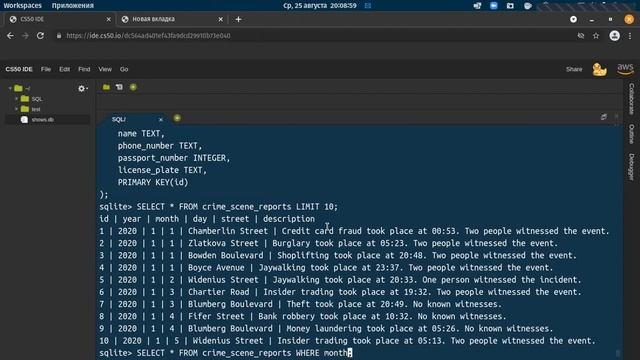Open system tray screenshot camera icon
This screenshot has height=360, width=640.
(510, 6)
